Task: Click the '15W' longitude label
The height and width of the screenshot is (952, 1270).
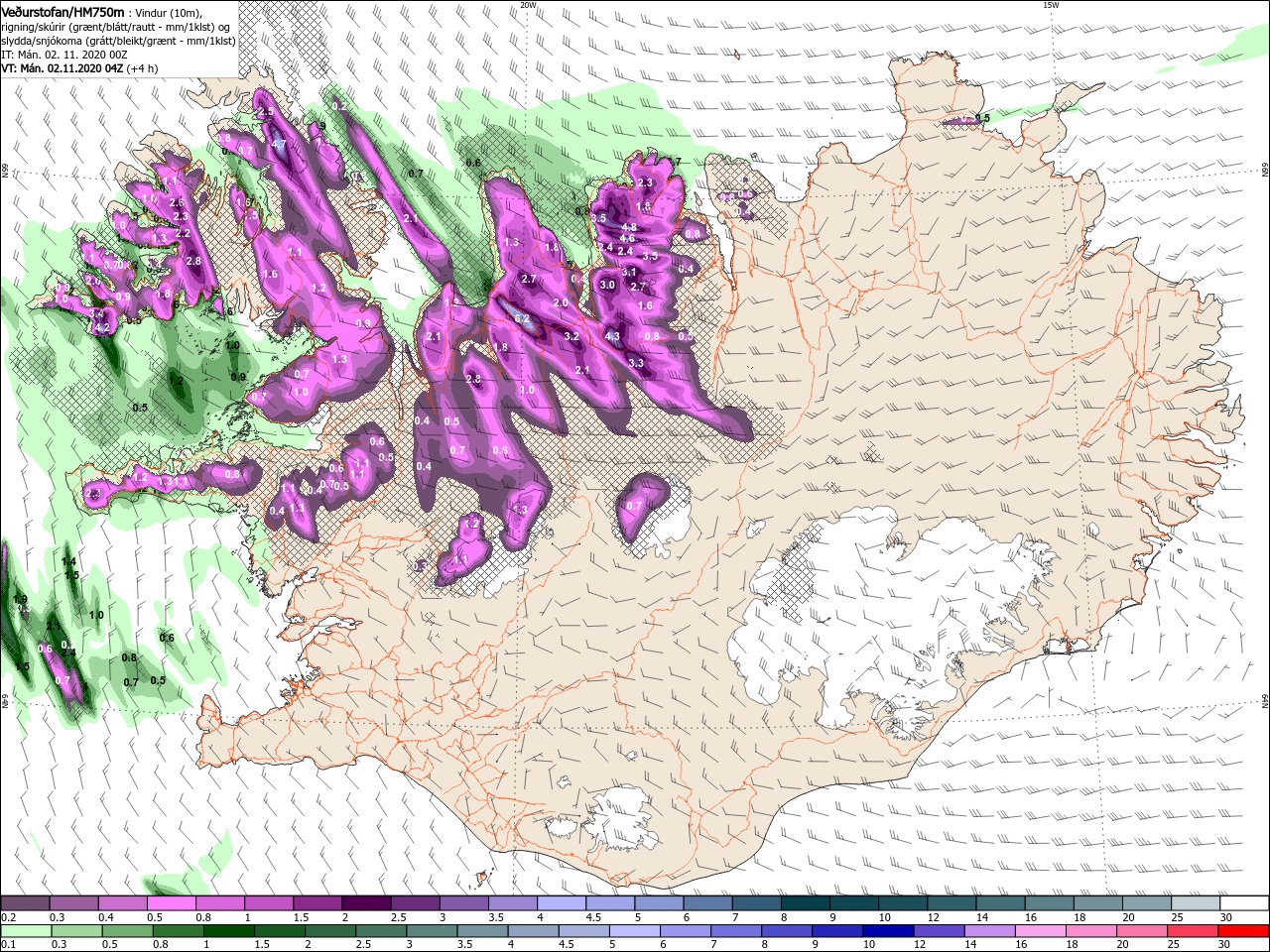Action: [x=1050, y=5]
